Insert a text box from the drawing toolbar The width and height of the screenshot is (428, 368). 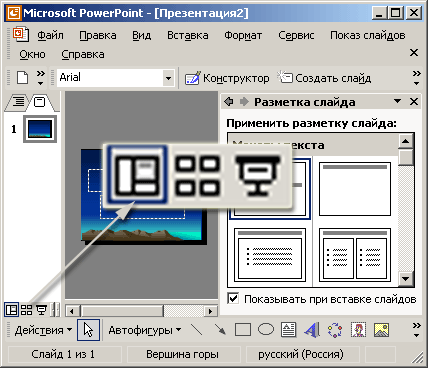click(x=288, y=330)
